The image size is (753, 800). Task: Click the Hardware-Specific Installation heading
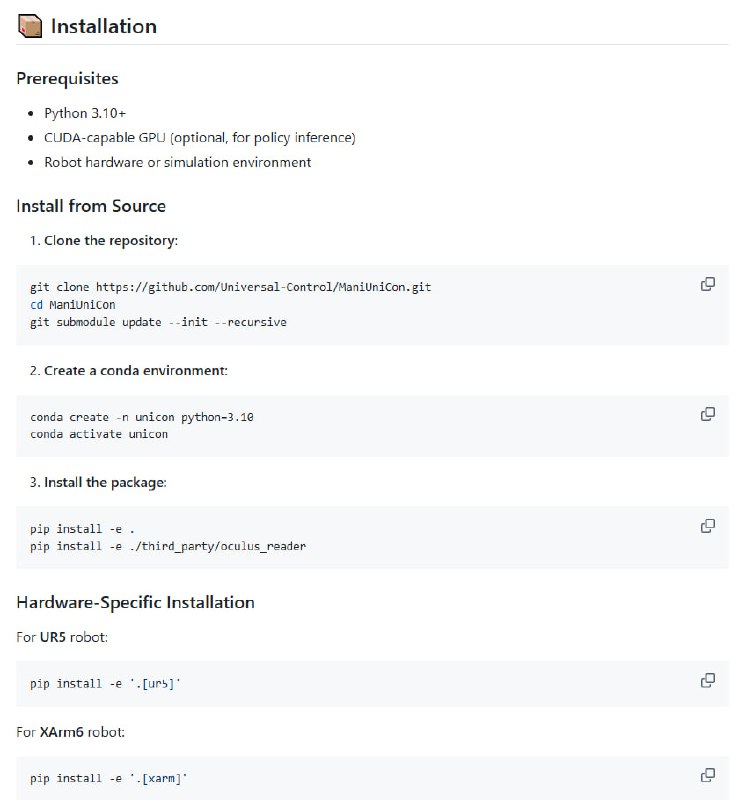135,602
